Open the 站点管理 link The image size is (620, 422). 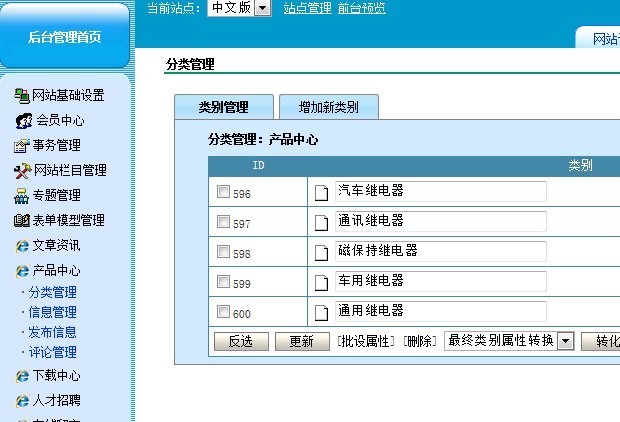point(307,8)
